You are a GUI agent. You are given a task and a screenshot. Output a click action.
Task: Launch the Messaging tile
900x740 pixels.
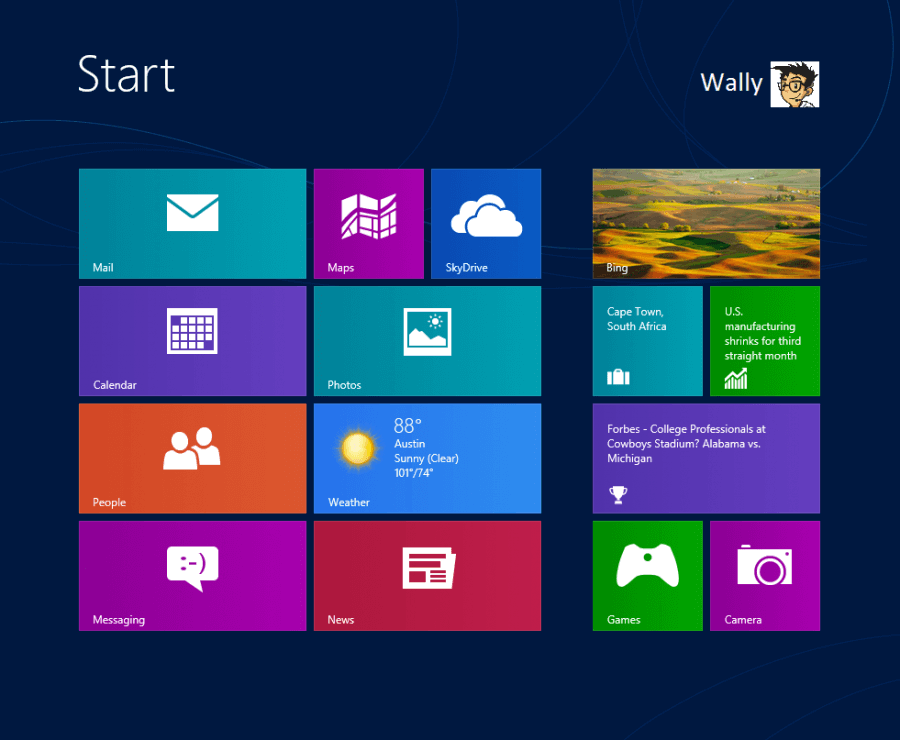[x=192, y=576]
